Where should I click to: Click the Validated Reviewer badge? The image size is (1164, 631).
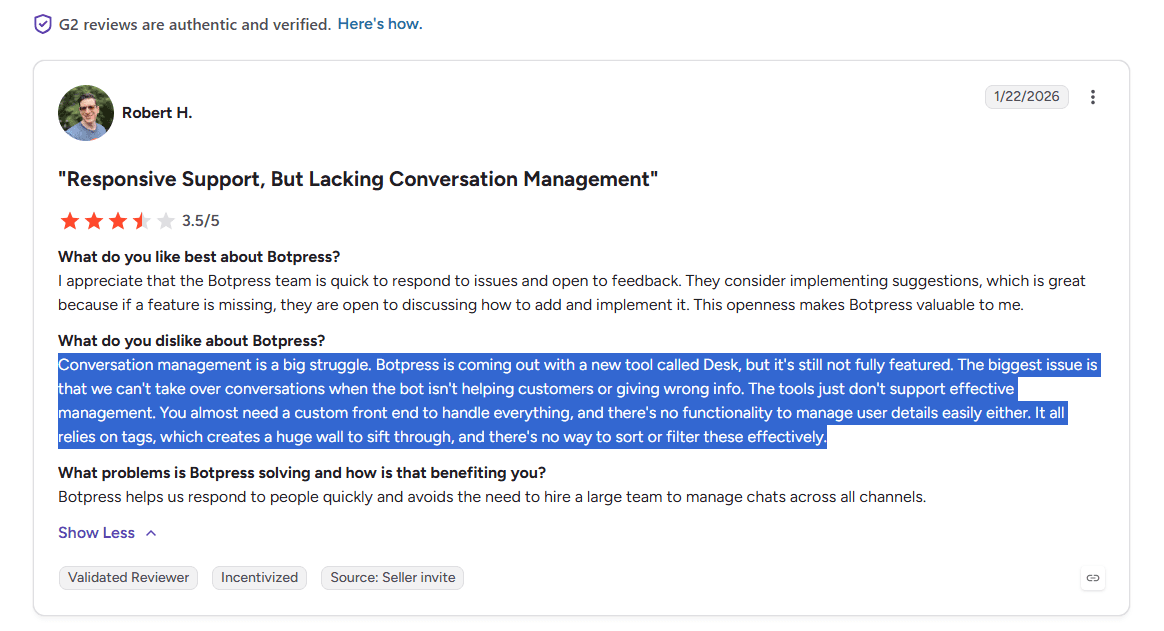point(128,578)
